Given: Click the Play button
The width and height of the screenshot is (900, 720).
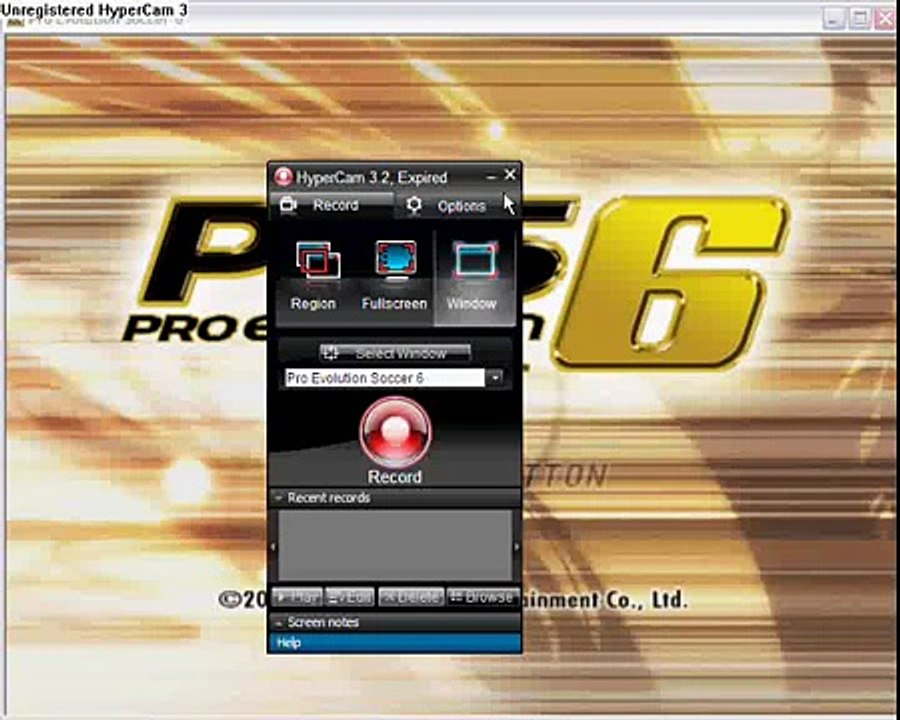Looking at the screenshot, I should coord(297,598).
